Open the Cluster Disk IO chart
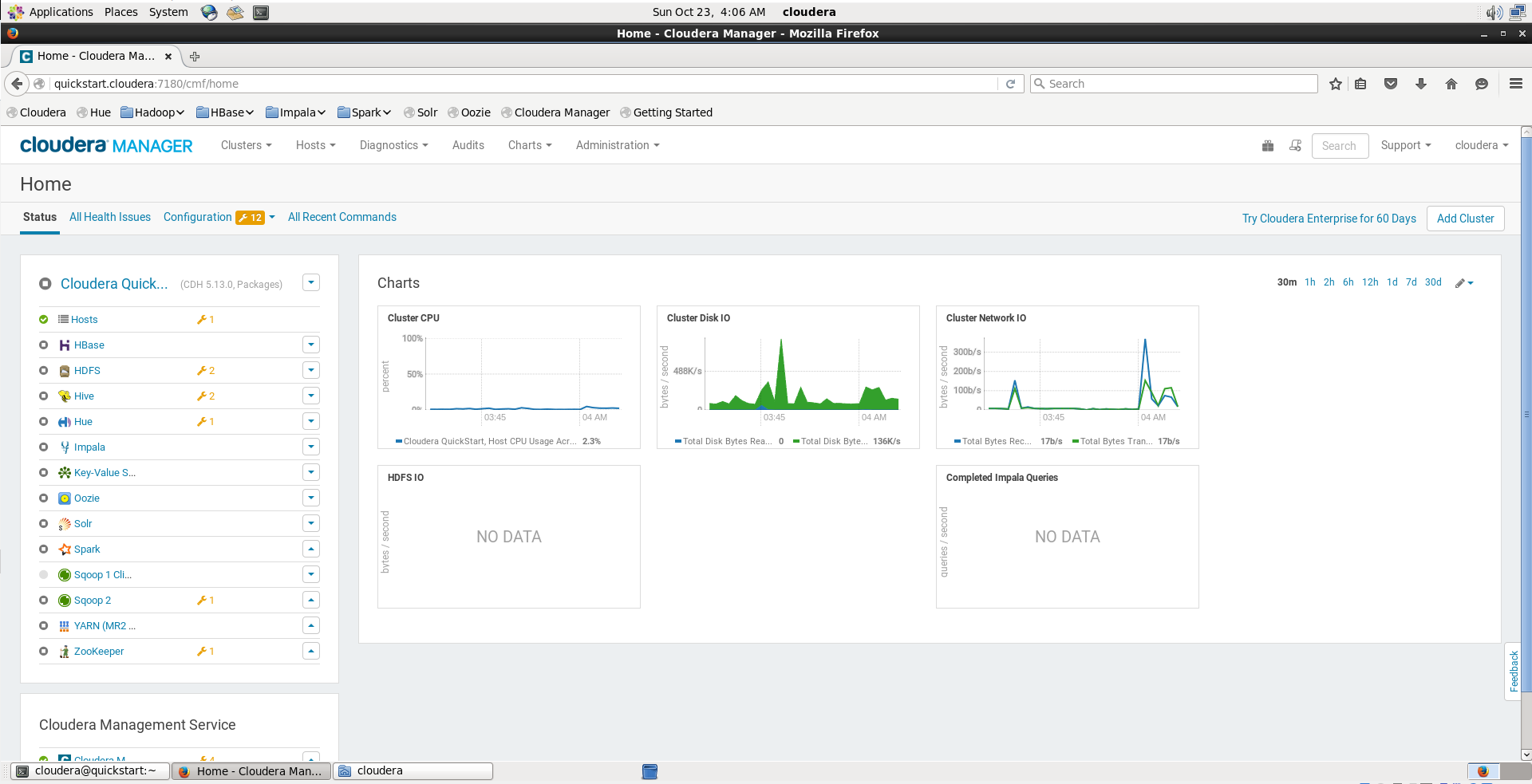The height and width of the screenshot is (784, 1532). [788, 377]
